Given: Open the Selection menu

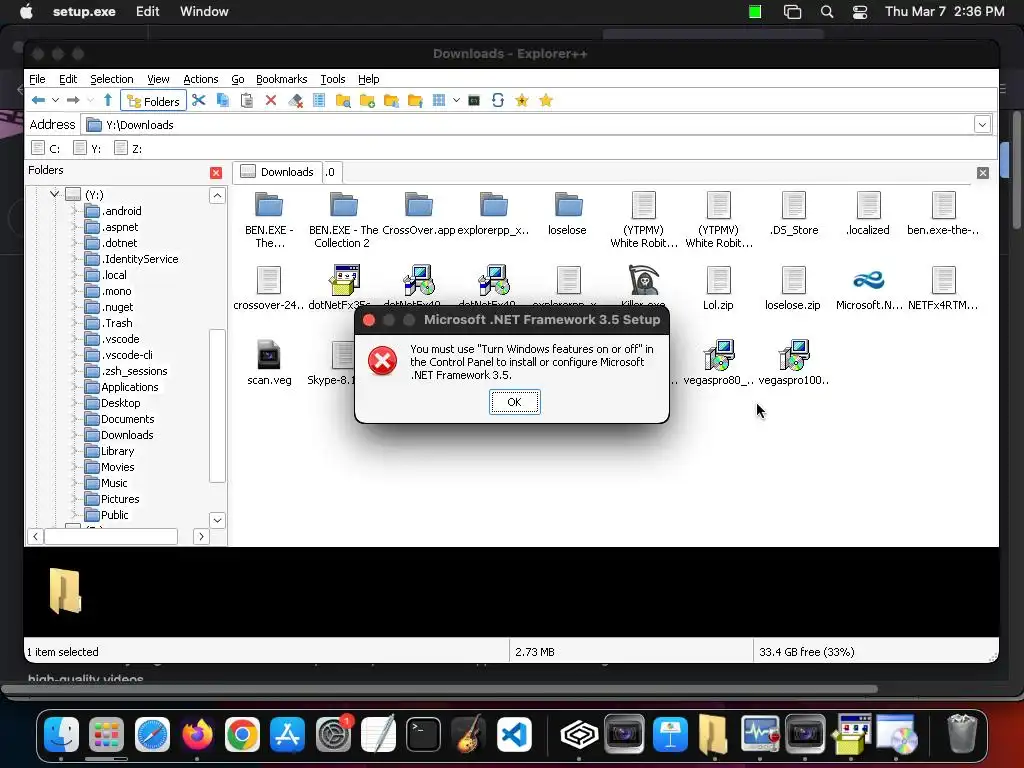Looking at the screenshot, I should (112, 79).
